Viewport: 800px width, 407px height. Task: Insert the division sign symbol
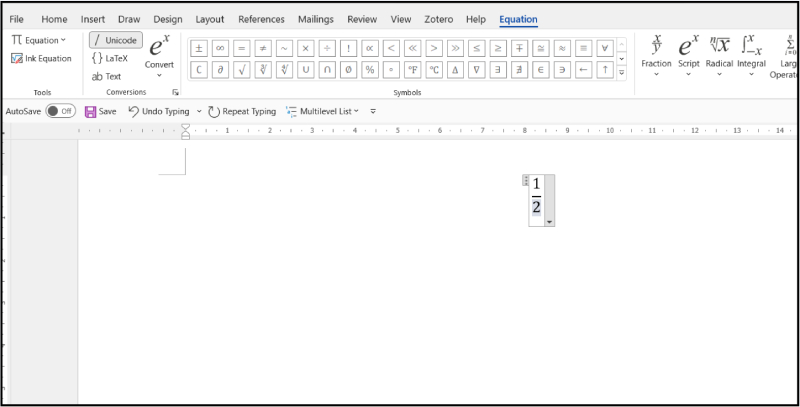[x=327, y=47]
